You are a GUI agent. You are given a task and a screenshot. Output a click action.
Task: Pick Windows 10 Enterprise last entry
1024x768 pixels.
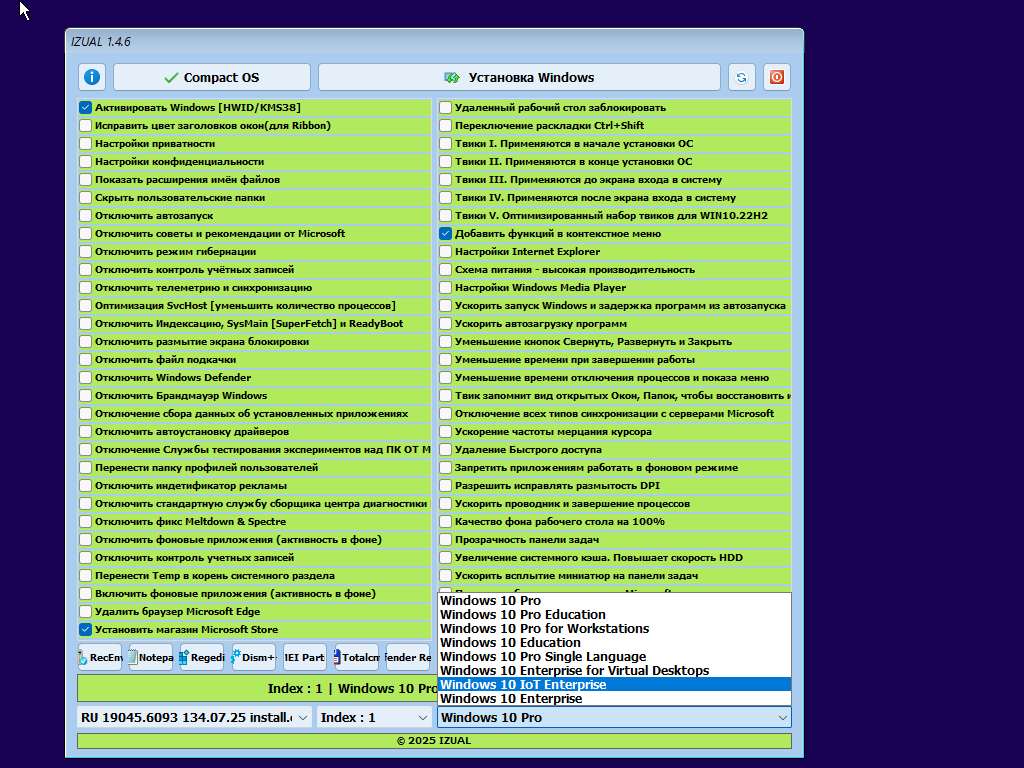point(614,698)
